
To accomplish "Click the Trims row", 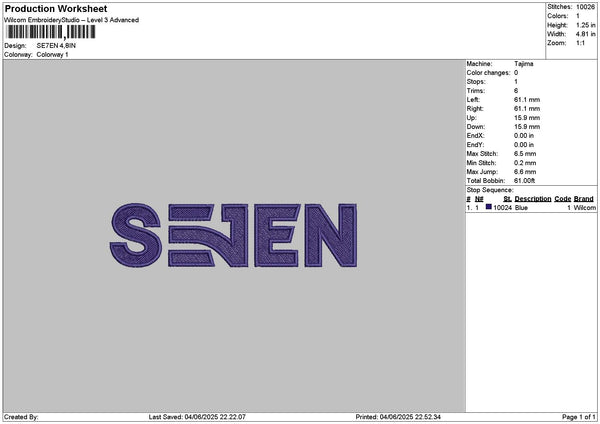I will tap(492, 91).
